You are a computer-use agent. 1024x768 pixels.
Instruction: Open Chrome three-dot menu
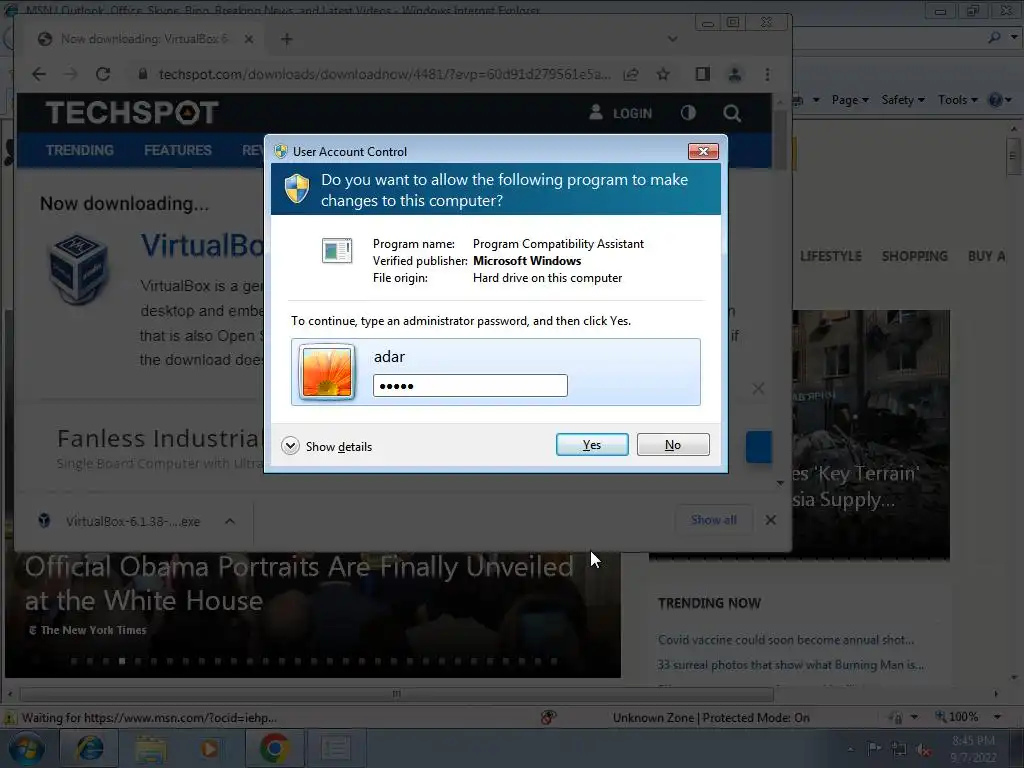tap(767, 74)
